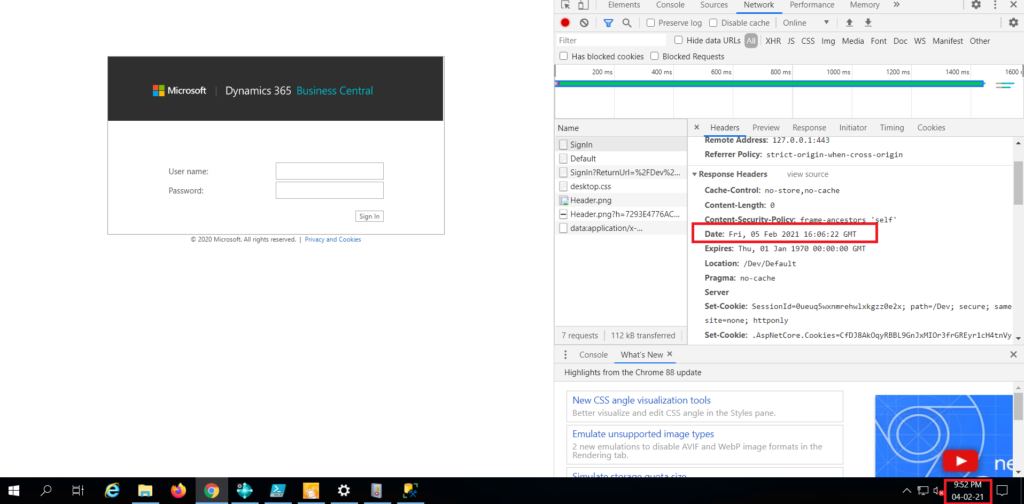The image size is (1024, 504).
Task: Enable Preserve log checkbox
Action: pyautogui.click(x=650, y=23)
